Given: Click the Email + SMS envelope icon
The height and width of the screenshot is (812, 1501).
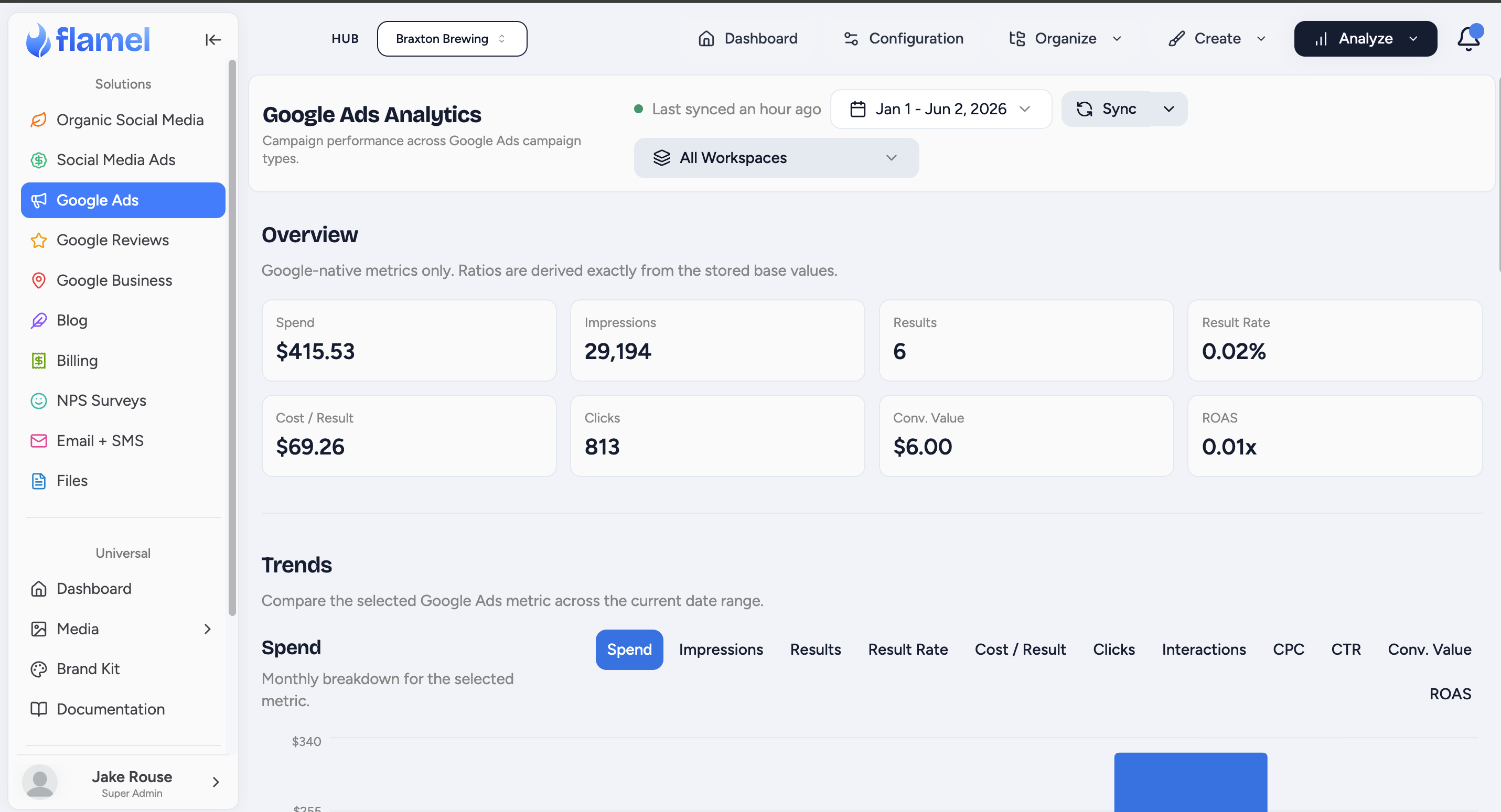Looking at the screenshot, I should click(x=38, y=441).
